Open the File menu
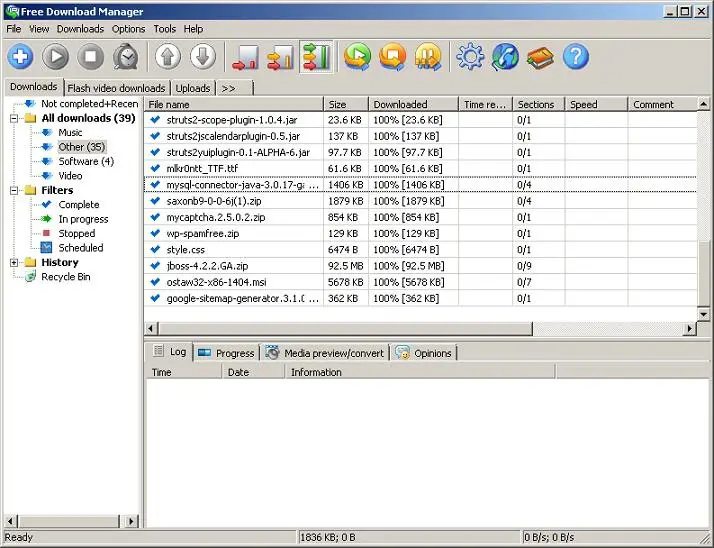Viewport: 714px width, 548px height. coord(14,29)
